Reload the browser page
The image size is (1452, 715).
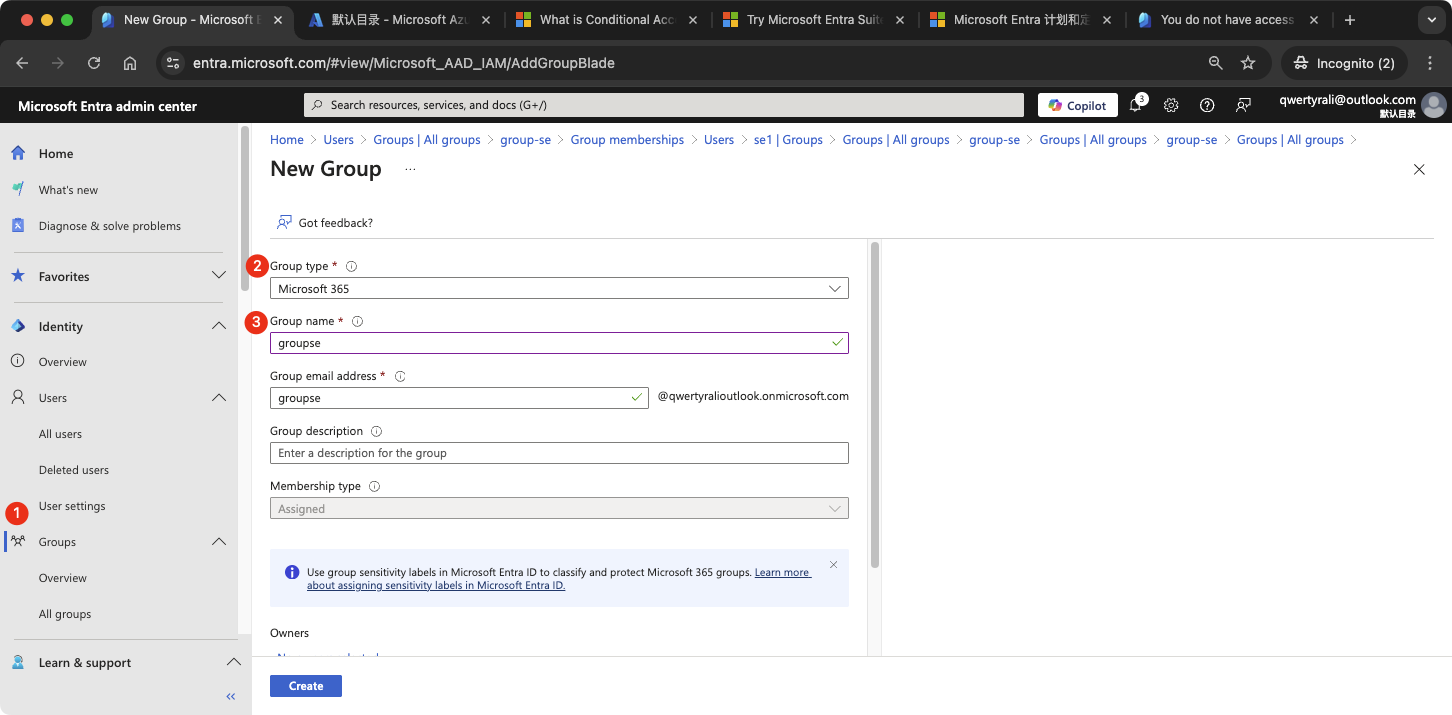(94, 63)
